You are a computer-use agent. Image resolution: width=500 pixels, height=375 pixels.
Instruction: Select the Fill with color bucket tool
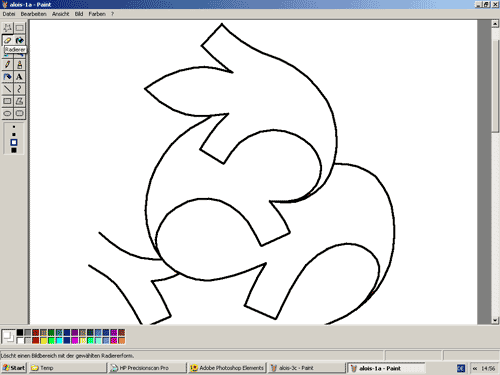click(20, 40)
